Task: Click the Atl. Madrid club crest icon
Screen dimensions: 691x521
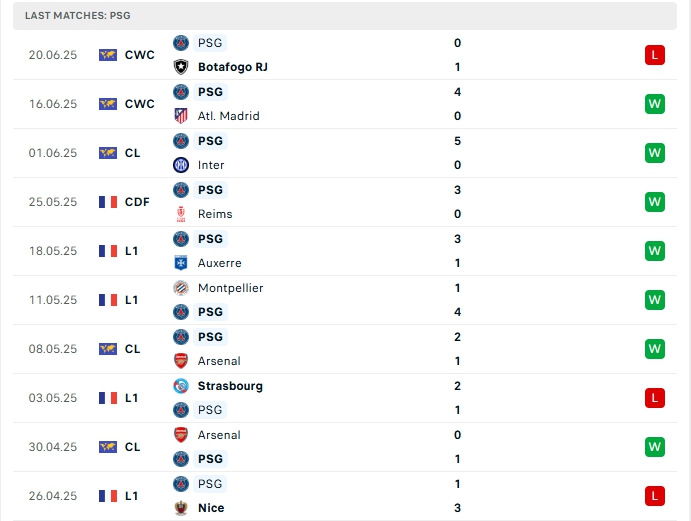Action: point(181,116)
